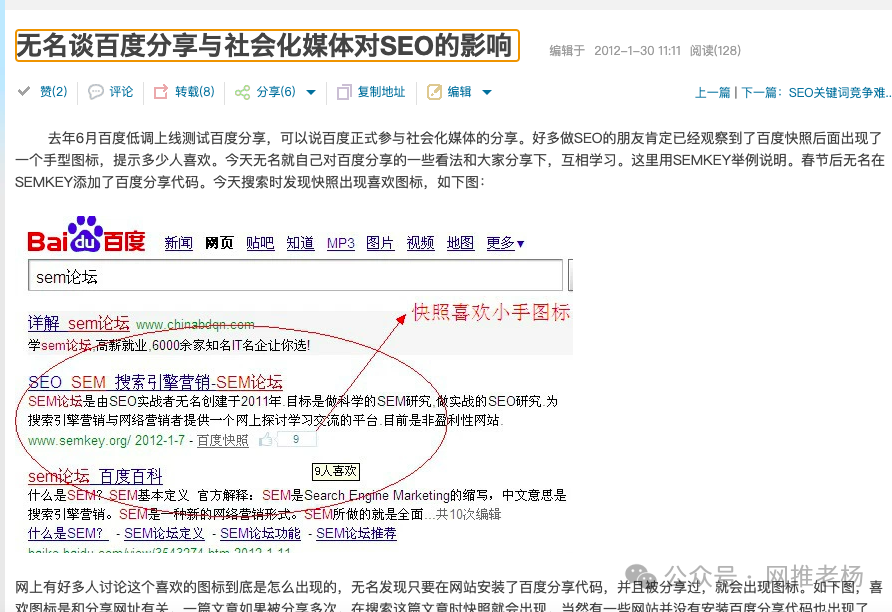Click 转载(8) repost link
Image resolution: width=892 pixels, height=612 pixels.
195,92
